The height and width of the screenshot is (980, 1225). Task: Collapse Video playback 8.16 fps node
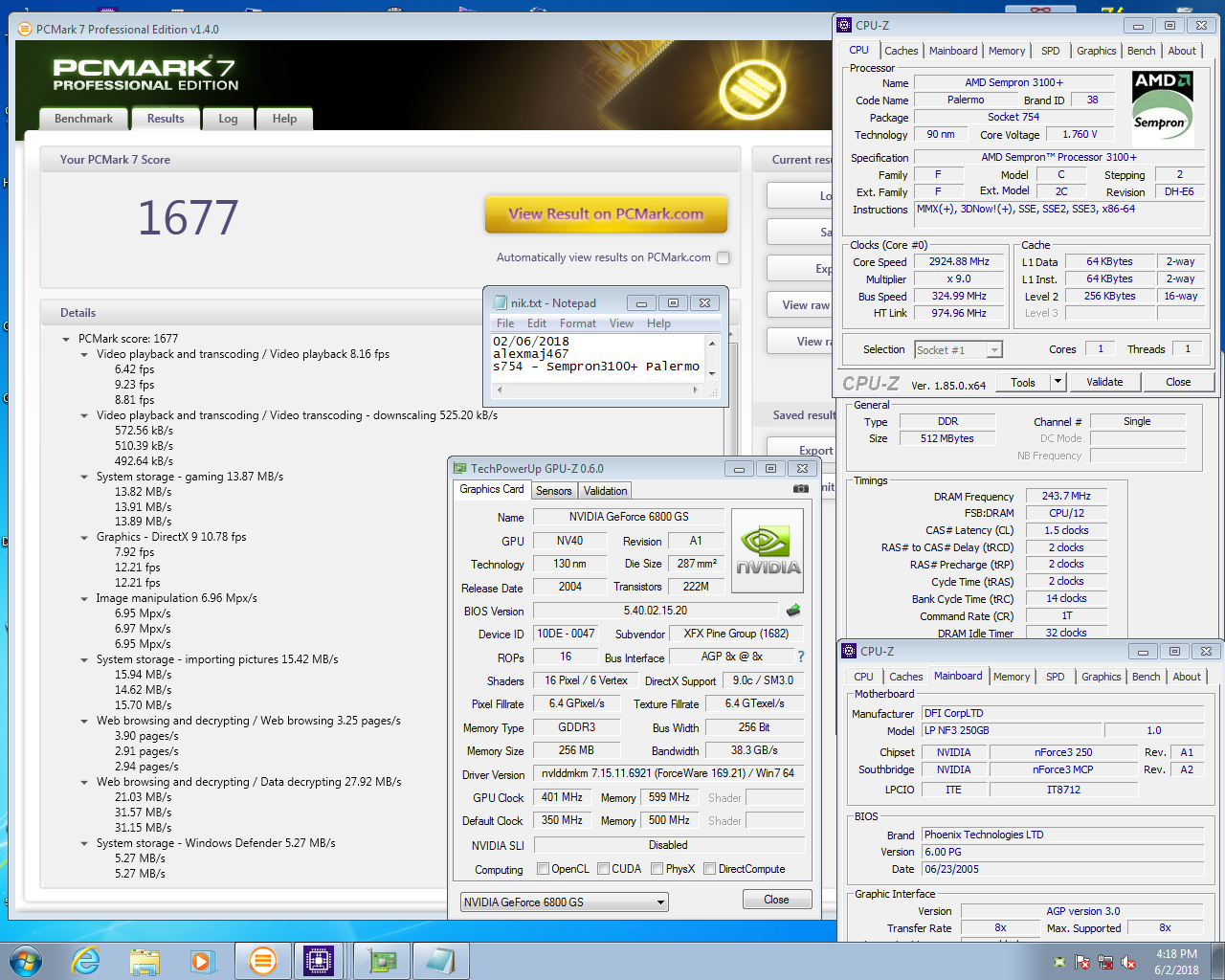tap(84, 354)
